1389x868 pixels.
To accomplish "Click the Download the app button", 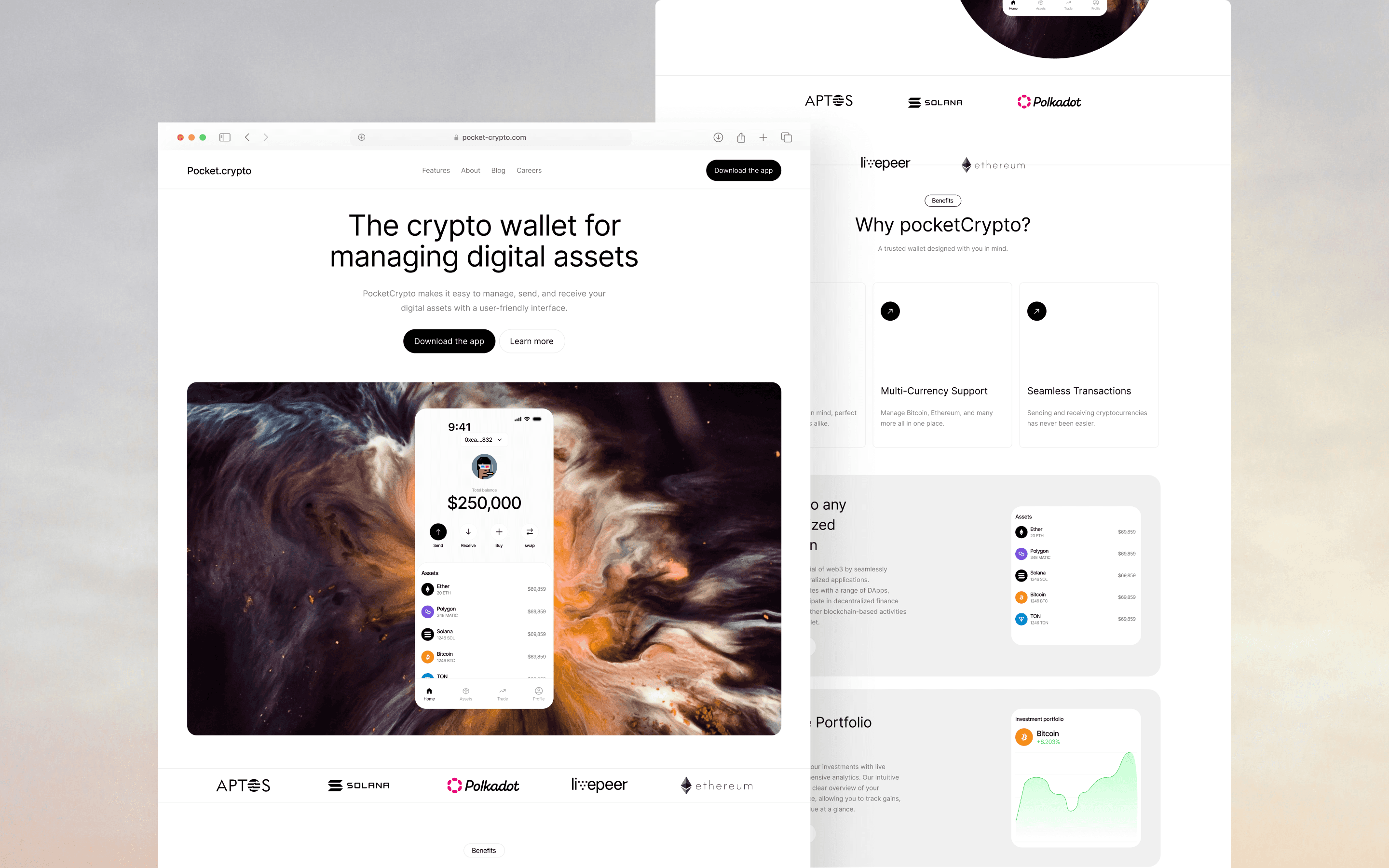I will click(x=449, y=341).
